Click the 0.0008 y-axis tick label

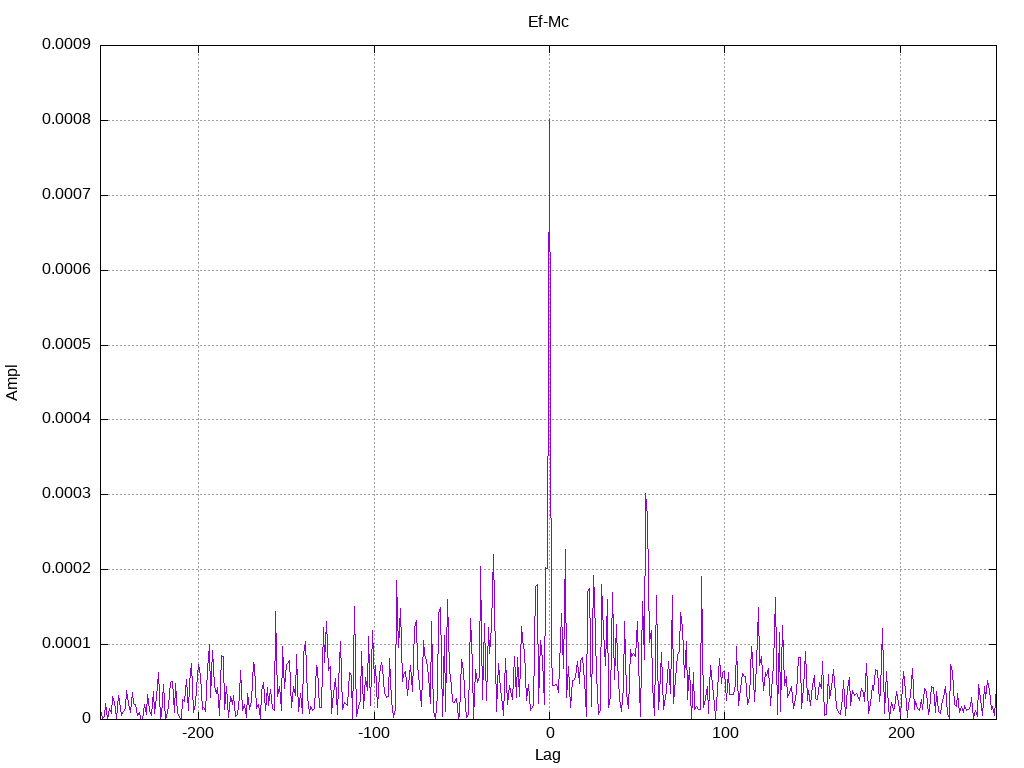[67, 120]
